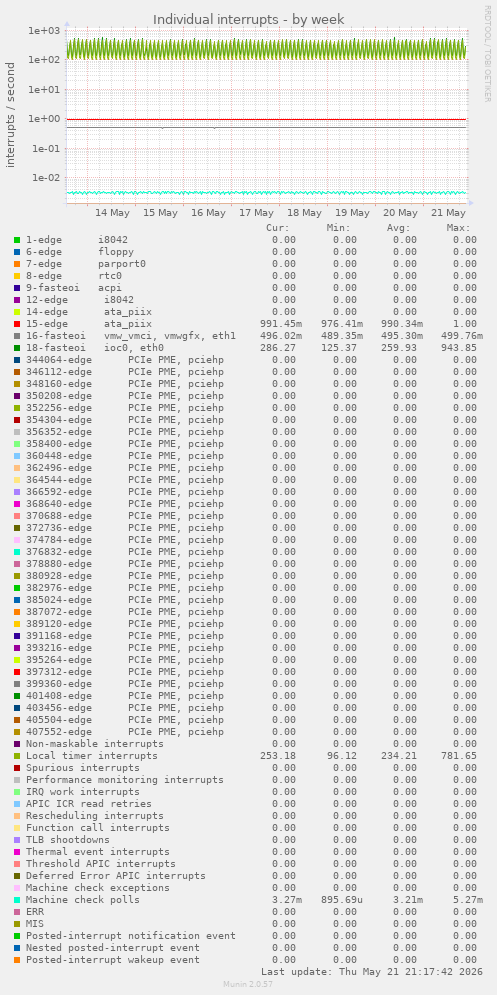
Task: Click the graph title Individual interrupts by week
Action: point(249,20)
